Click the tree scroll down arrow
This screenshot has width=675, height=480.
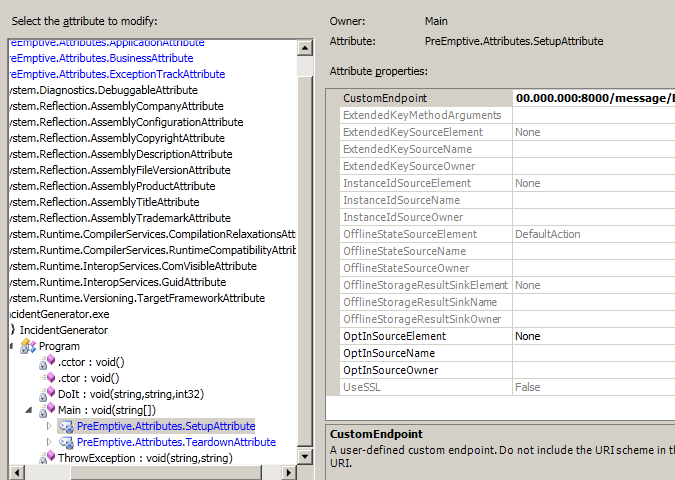coord(305,456)
